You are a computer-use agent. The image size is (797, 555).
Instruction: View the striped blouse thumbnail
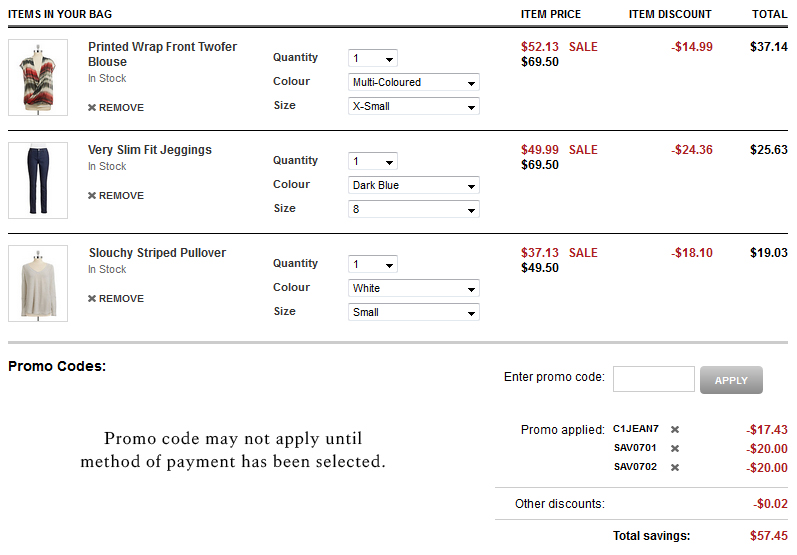tap(38, 77)
